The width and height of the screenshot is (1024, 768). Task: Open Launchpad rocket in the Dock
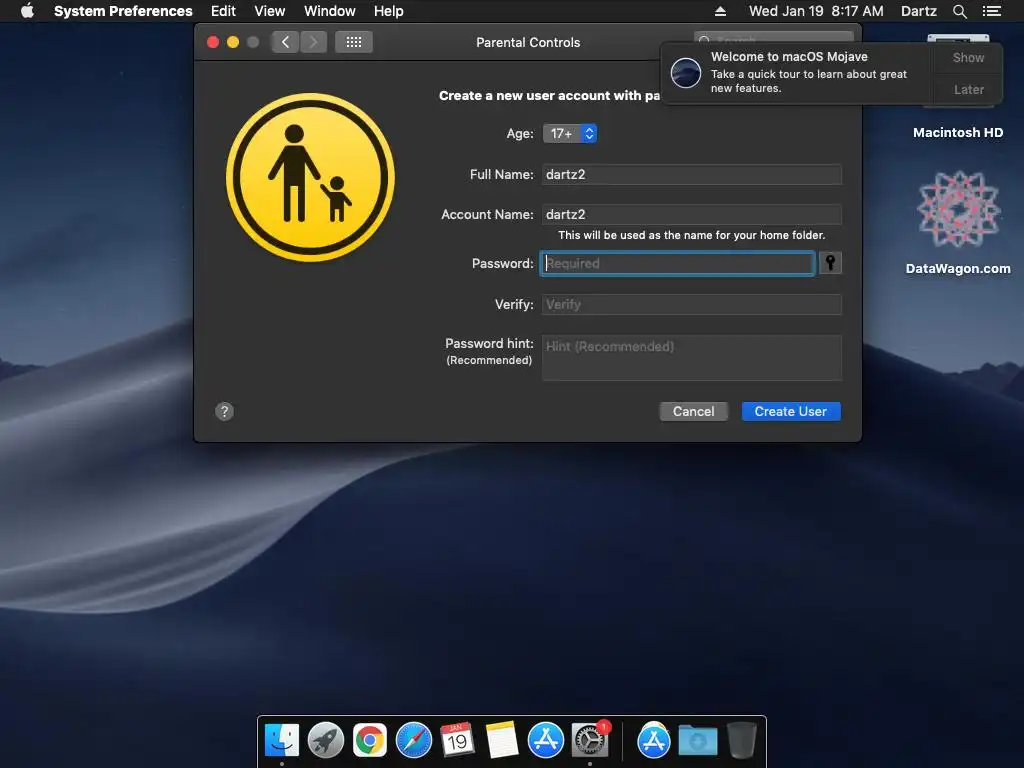coord(326,741)
